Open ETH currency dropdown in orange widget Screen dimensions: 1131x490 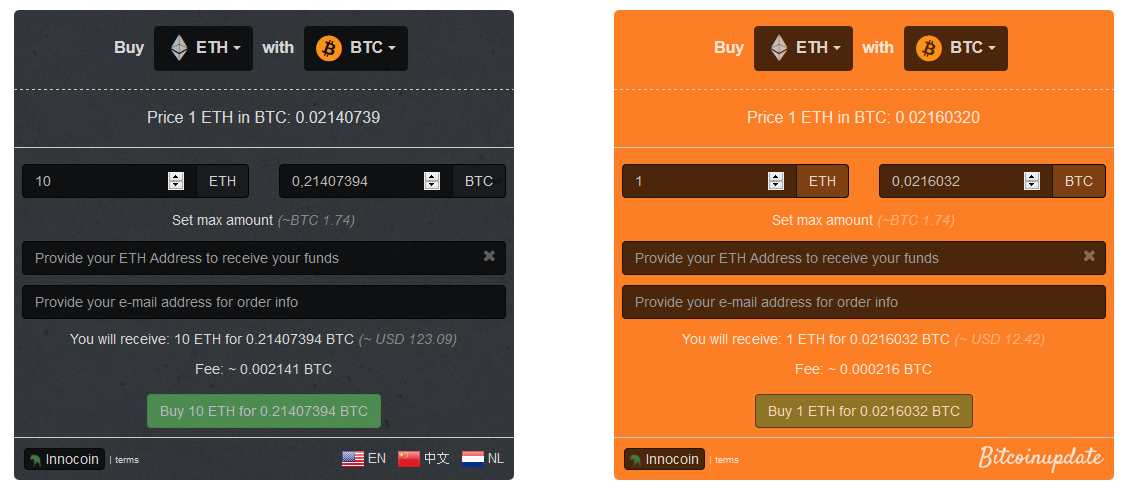[x=804, y=48]
